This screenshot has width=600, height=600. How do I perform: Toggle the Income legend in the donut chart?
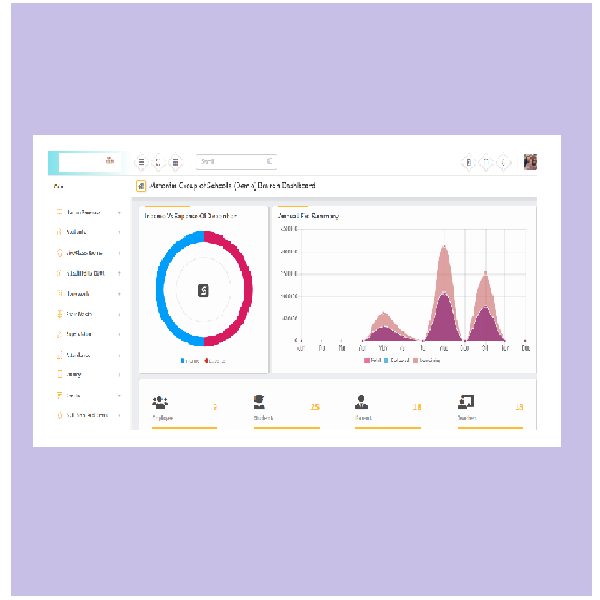coord(189,360)
